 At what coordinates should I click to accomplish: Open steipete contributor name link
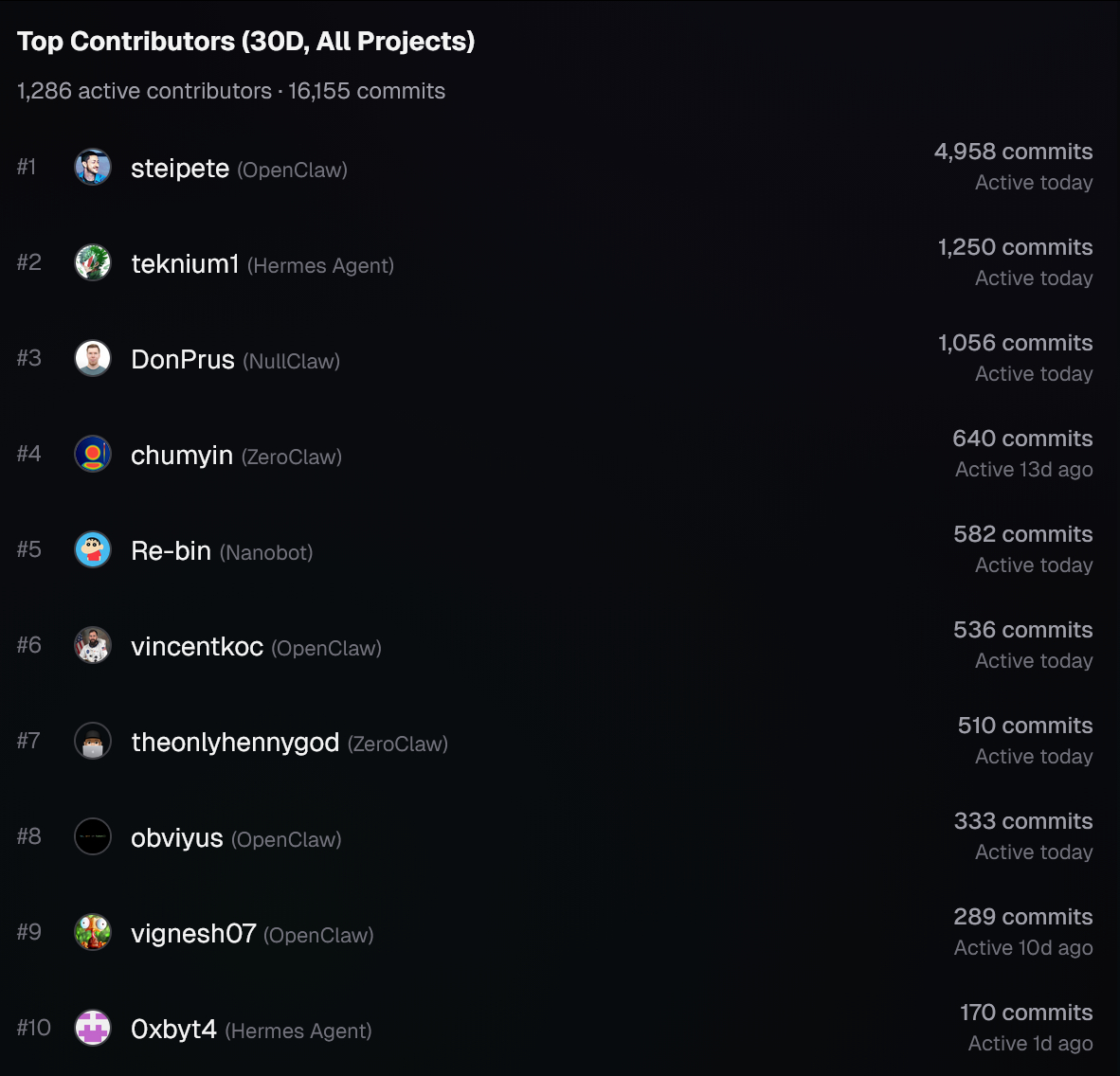click(180, 169)
